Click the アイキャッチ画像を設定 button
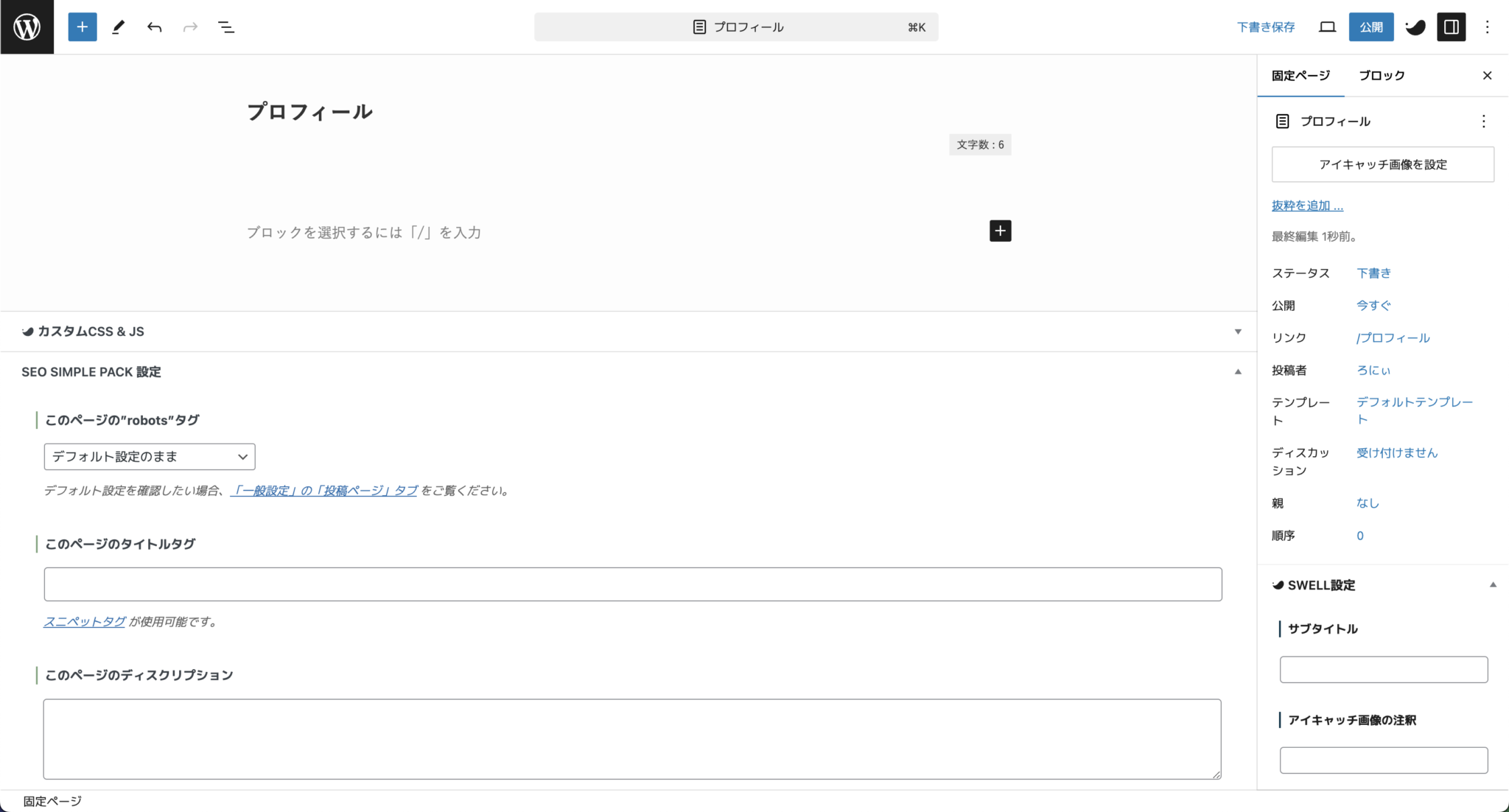 coord(1382,164)
